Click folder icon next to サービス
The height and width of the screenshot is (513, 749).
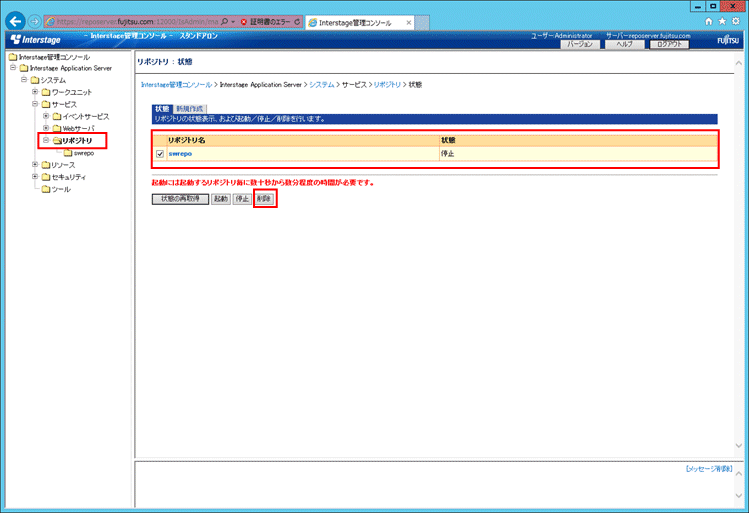point(46,104)
